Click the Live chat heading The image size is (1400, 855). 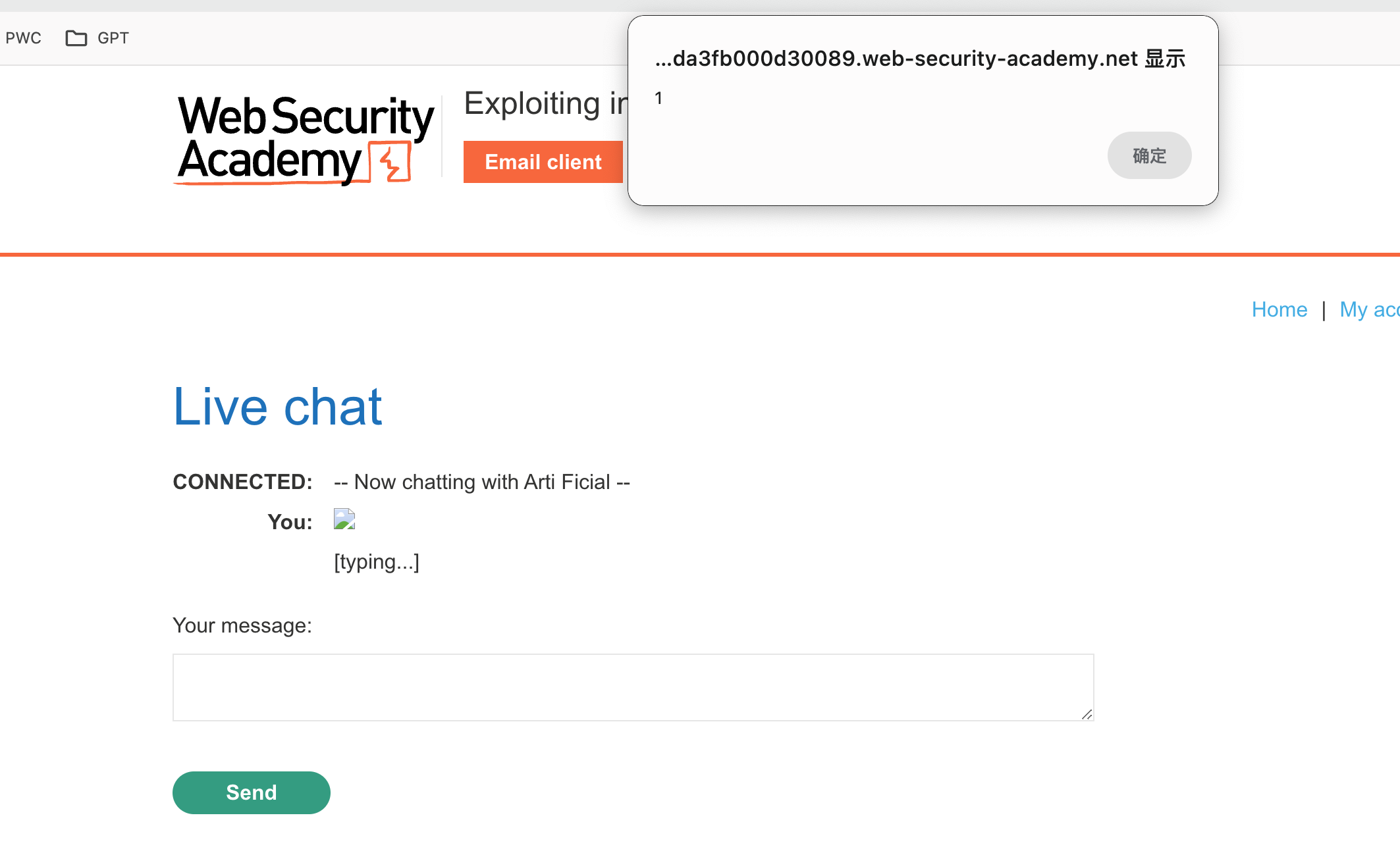pos(277,407)
